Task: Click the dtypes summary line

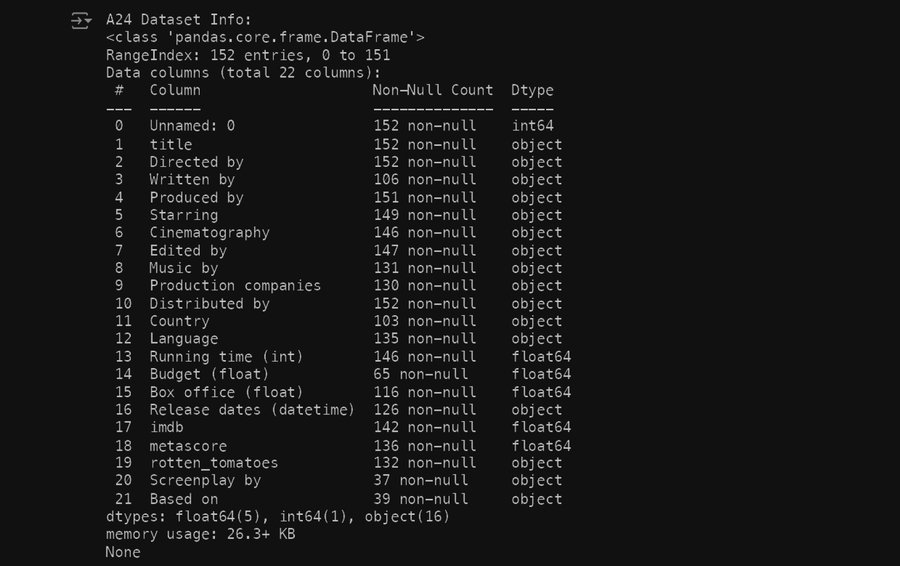Action: point(277,517)
